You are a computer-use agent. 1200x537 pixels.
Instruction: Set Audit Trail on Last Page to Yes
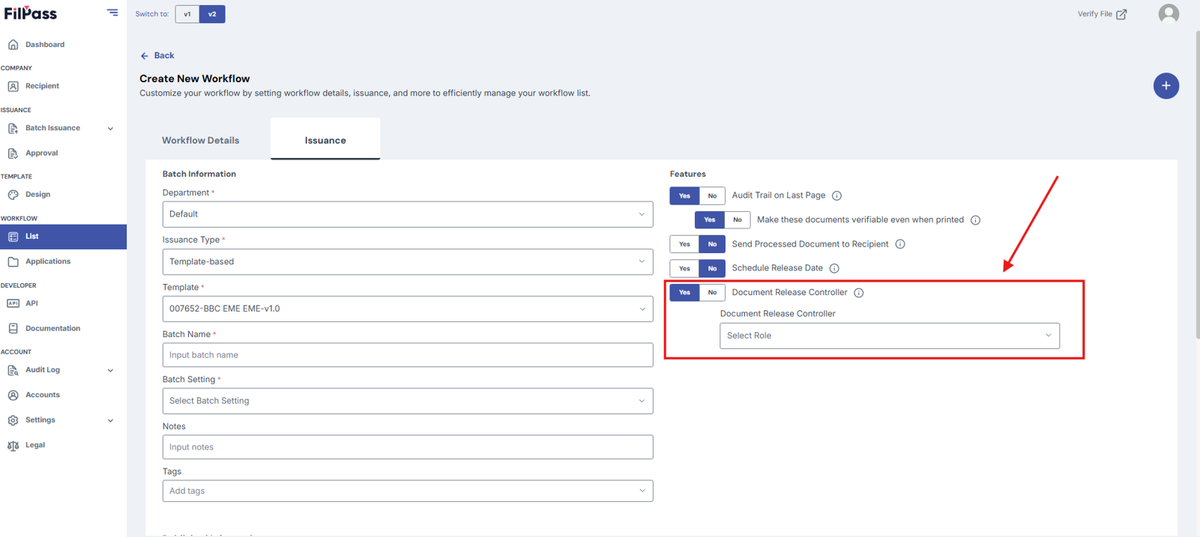(x=684, y=196)
